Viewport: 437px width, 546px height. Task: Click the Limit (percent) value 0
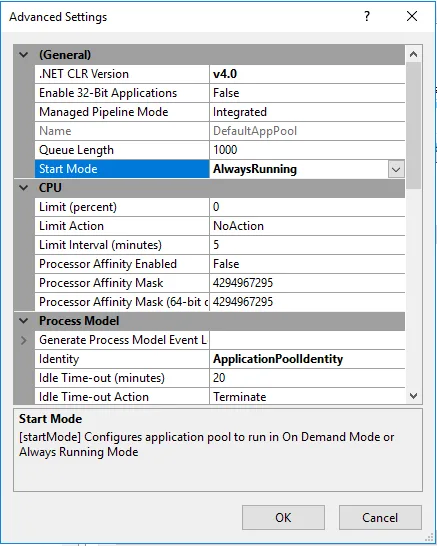point(307,207)
